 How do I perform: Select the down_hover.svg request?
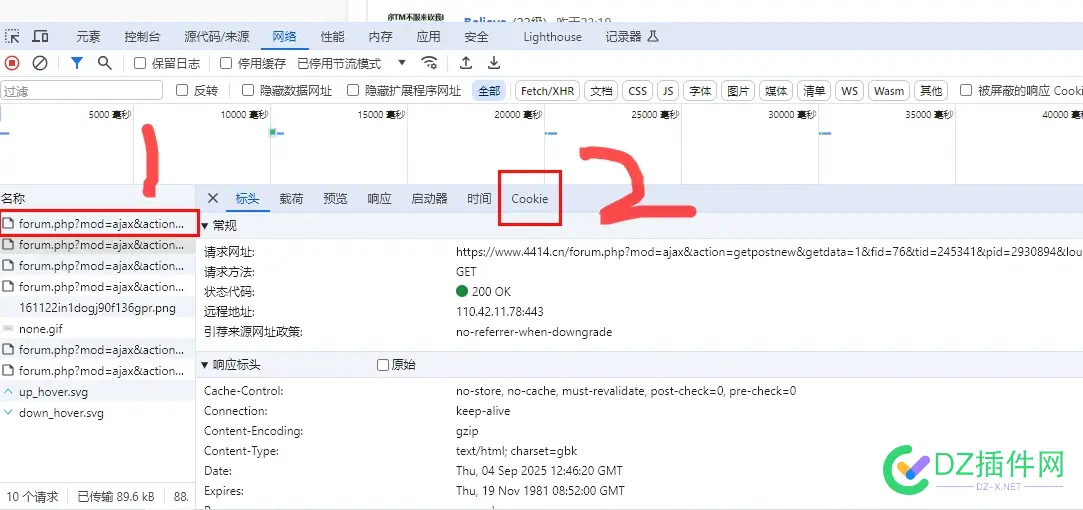coord(97,413)
